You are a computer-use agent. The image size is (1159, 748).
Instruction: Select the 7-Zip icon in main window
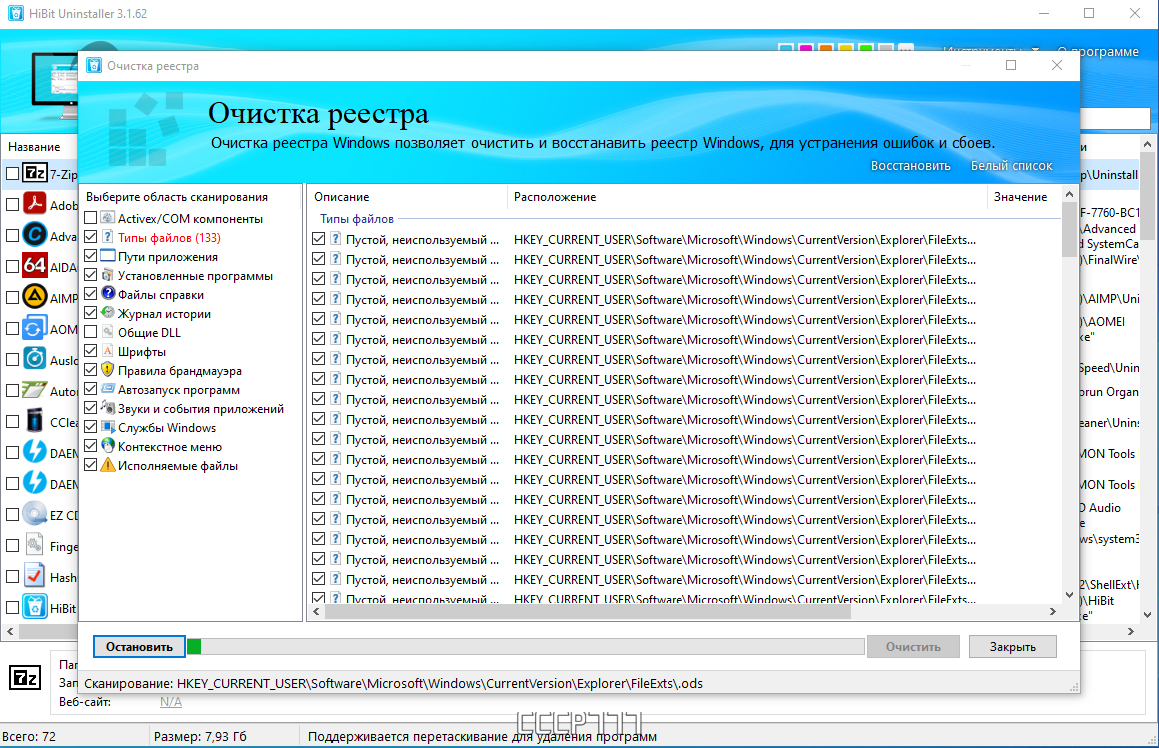click(x=35, y=173)
